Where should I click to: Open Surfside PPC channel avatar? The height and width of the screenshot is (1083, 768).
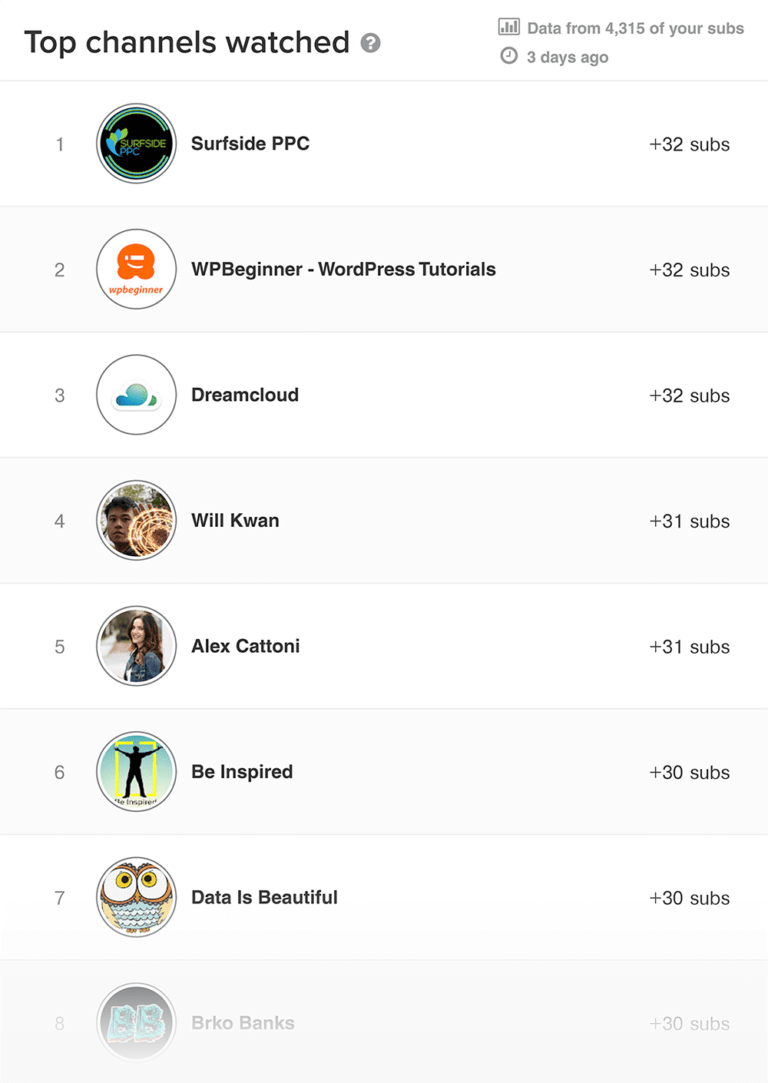(x=136, y=144)
